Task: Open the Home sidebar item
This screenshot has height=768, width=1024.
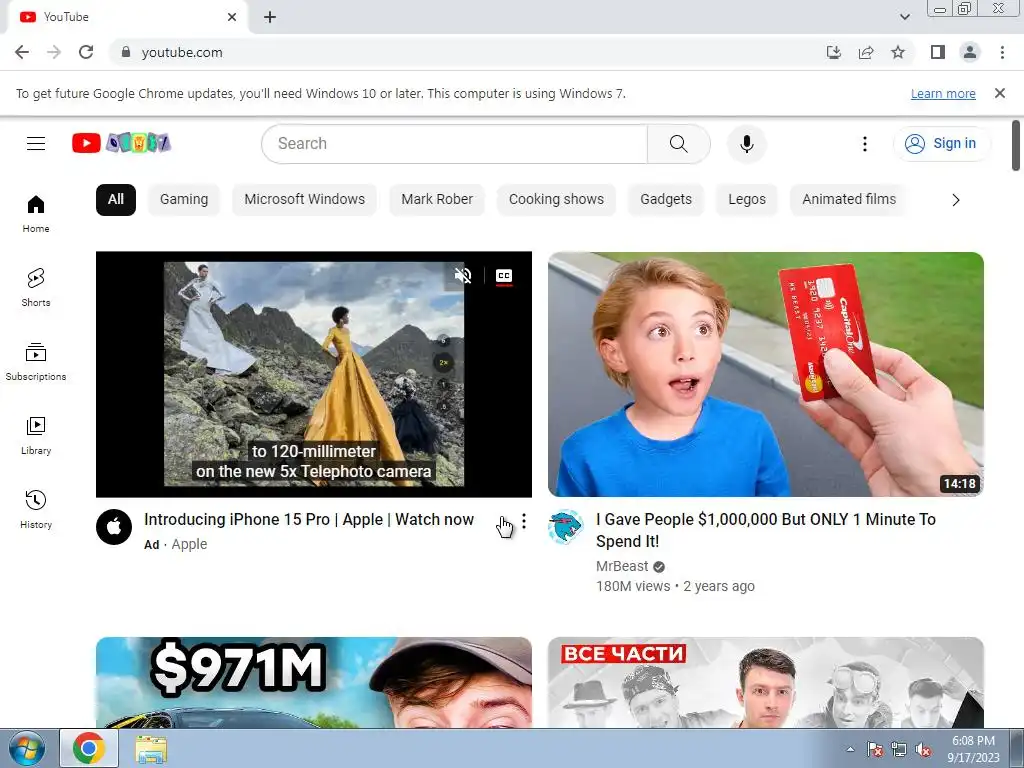Action: [x=36, y=214]
